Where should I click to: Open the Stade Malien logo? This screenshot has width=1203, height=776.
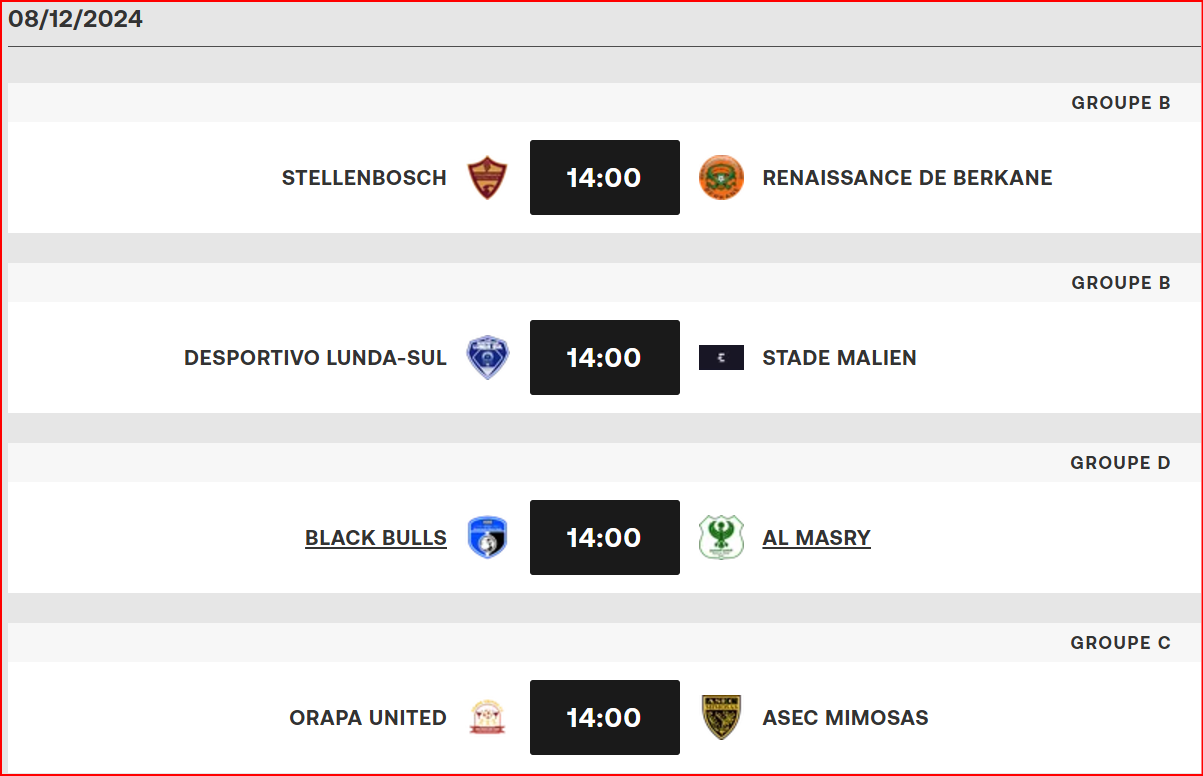point(721,357)
